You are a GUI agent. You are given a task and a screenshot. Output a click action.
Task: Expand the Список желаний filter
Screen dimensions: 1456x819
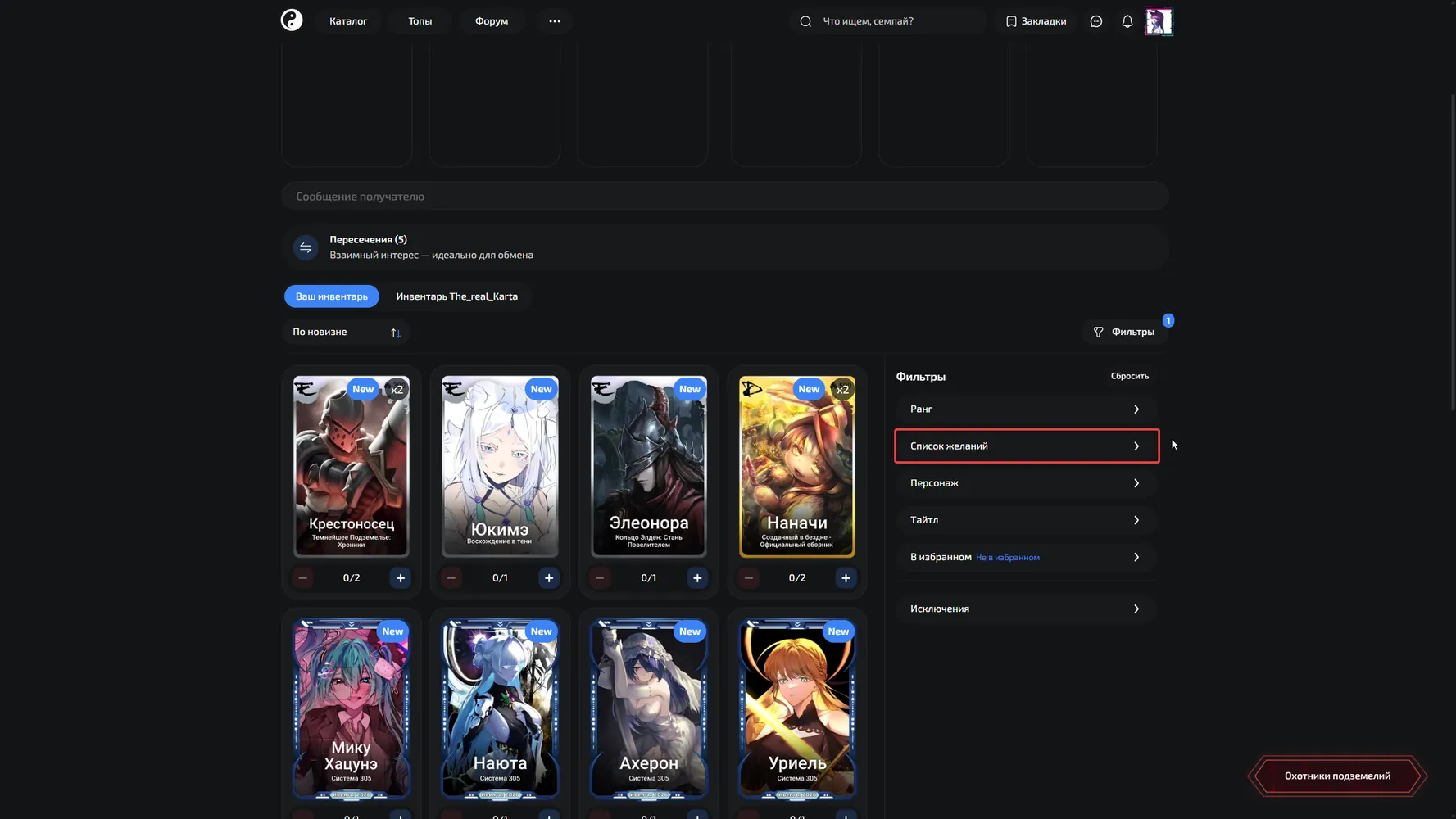tap(1026, 446)
